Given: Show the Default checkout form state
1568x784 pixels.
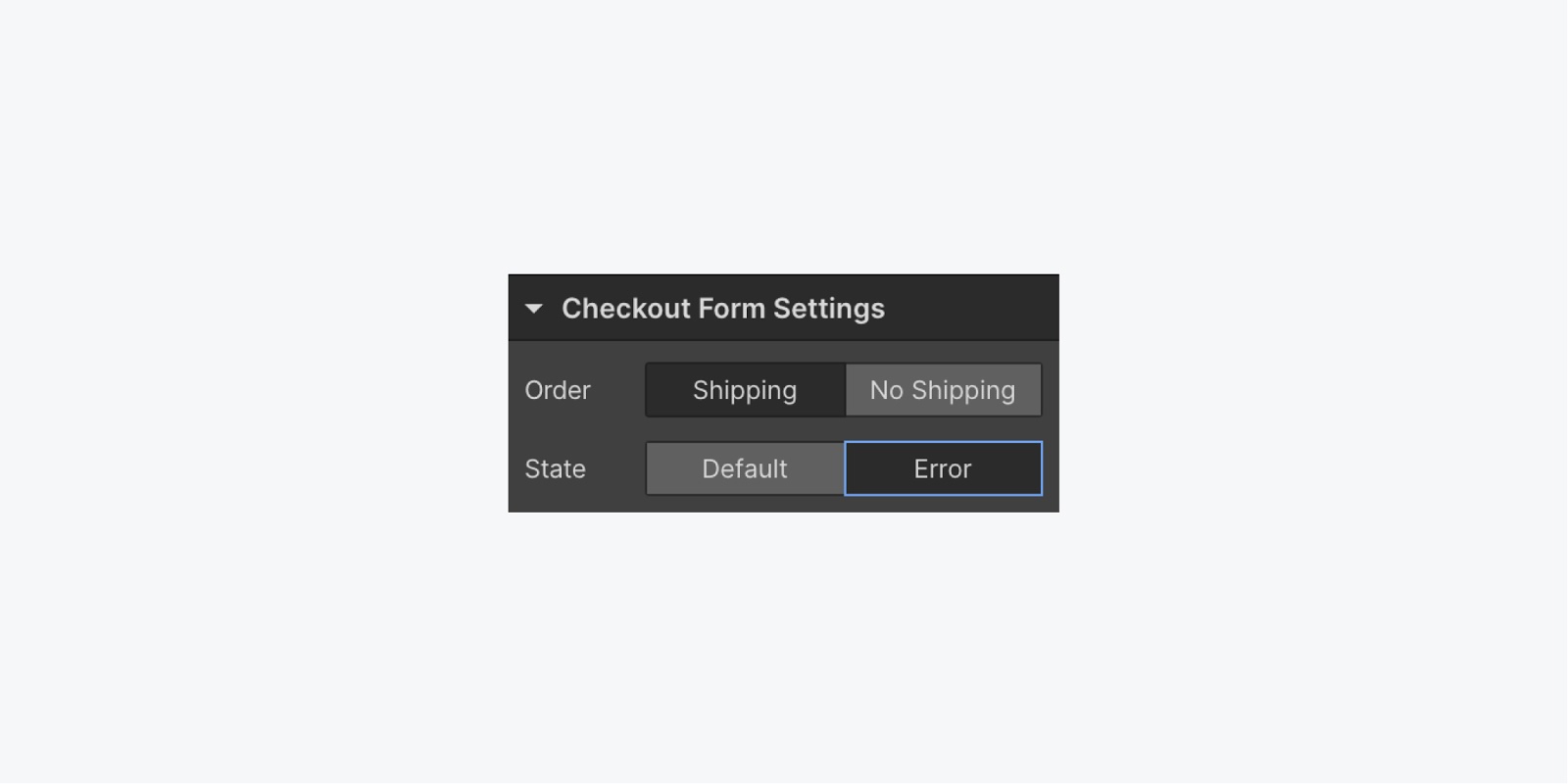Looking at the screenshot, I should pos(745,468).
